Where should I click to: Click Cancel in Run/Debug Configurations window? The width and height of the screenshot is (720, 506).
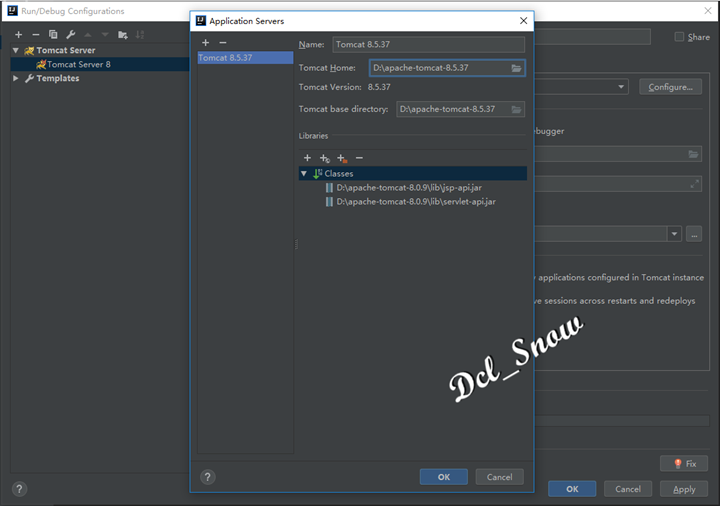pos(628,489)
